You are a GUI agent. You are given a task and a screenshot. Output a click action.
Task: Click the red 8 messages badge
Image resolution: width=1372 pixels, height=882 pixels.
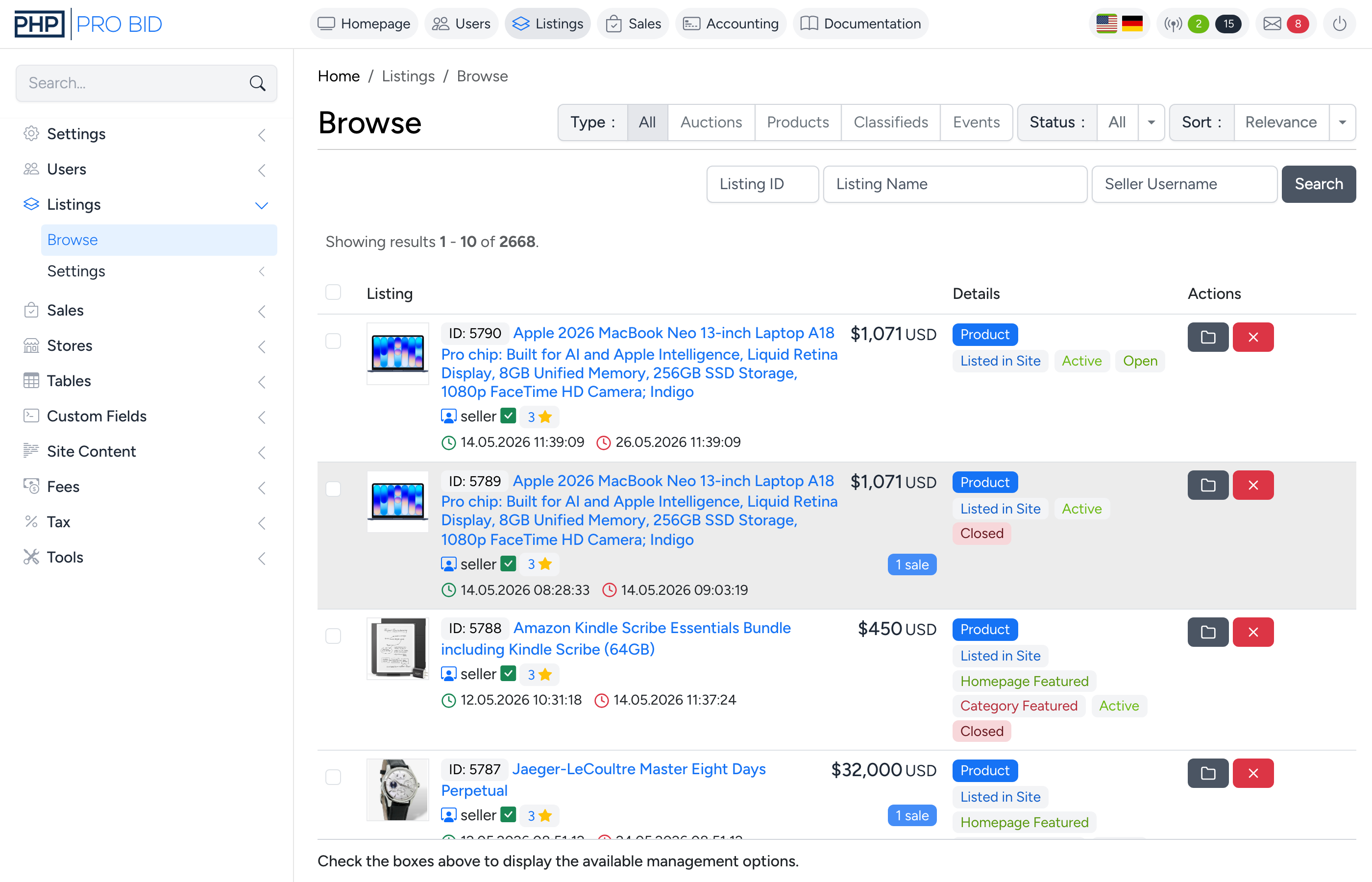coord(1298,24)
